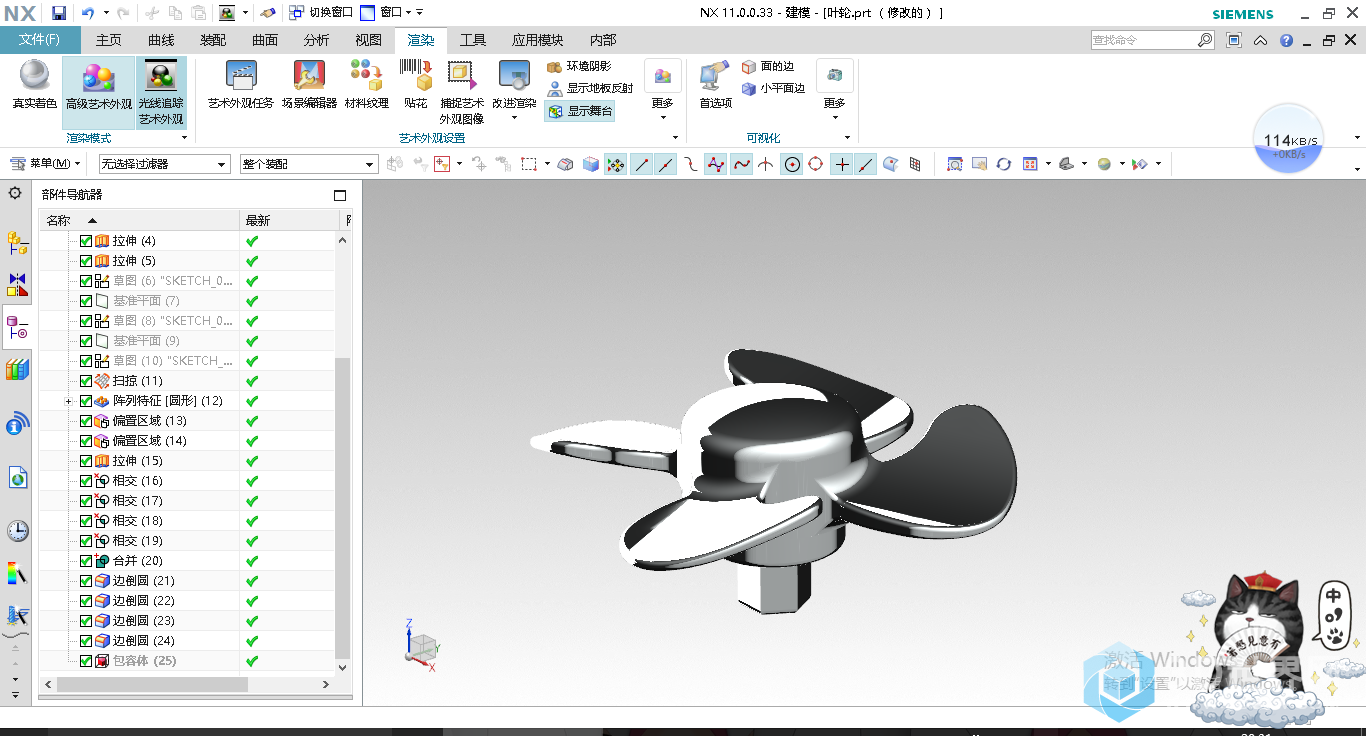Open the 无选择过滤器 selection filter dropdown

[x=165, y=164]
